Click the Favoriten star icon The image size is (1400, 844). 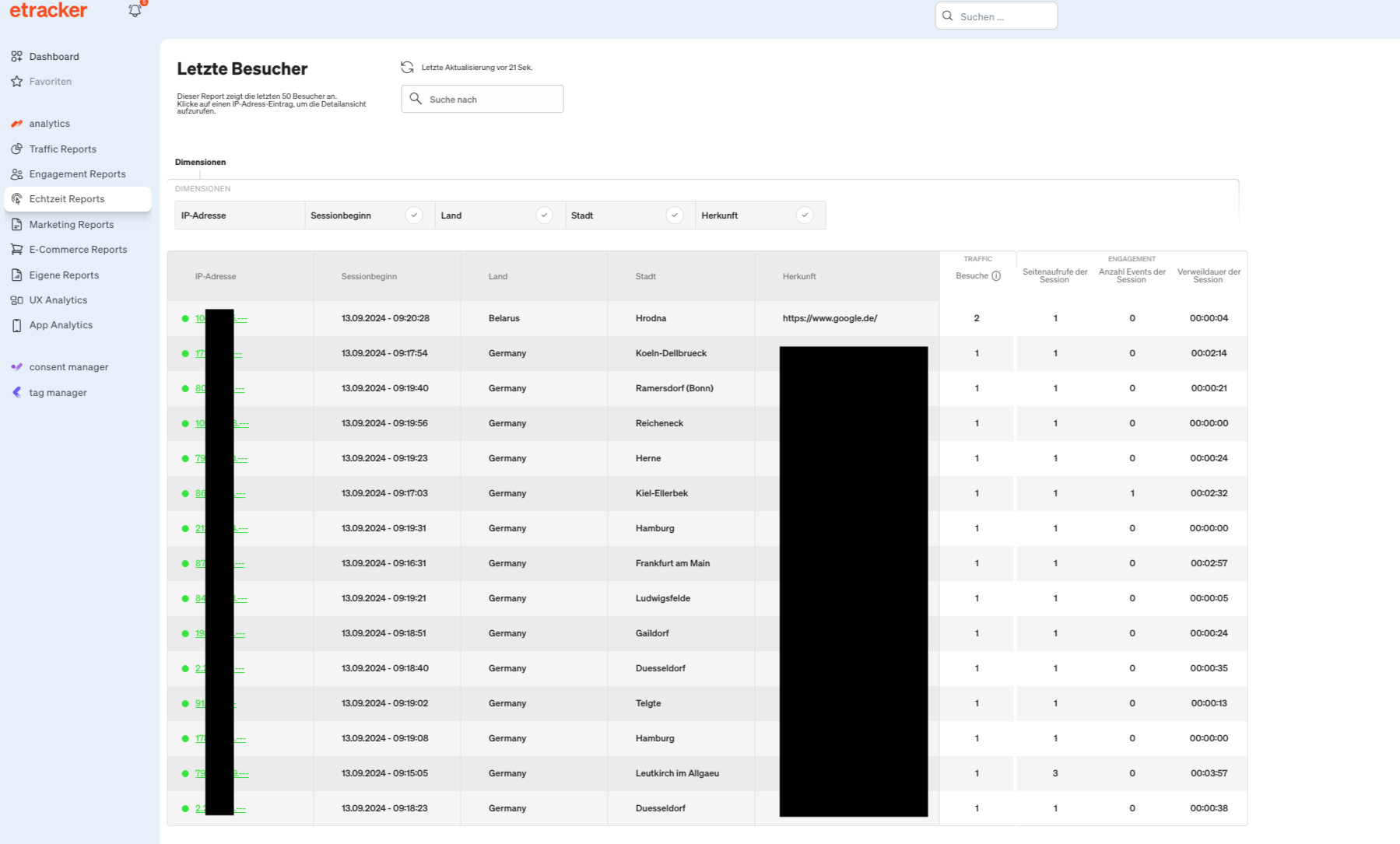[16, 82]
